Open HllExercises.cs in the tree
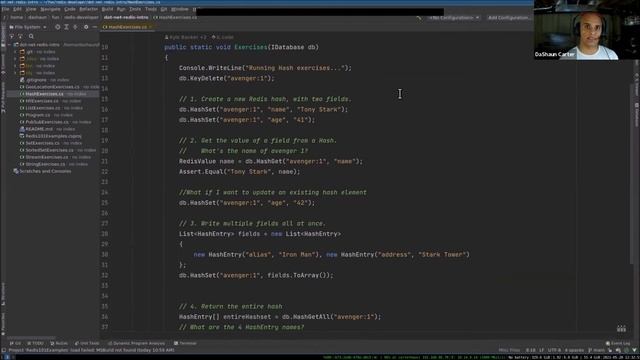Image resolution: width=640 pixels, height=360 pixels. pyautogui.click(x=42, y=101)
